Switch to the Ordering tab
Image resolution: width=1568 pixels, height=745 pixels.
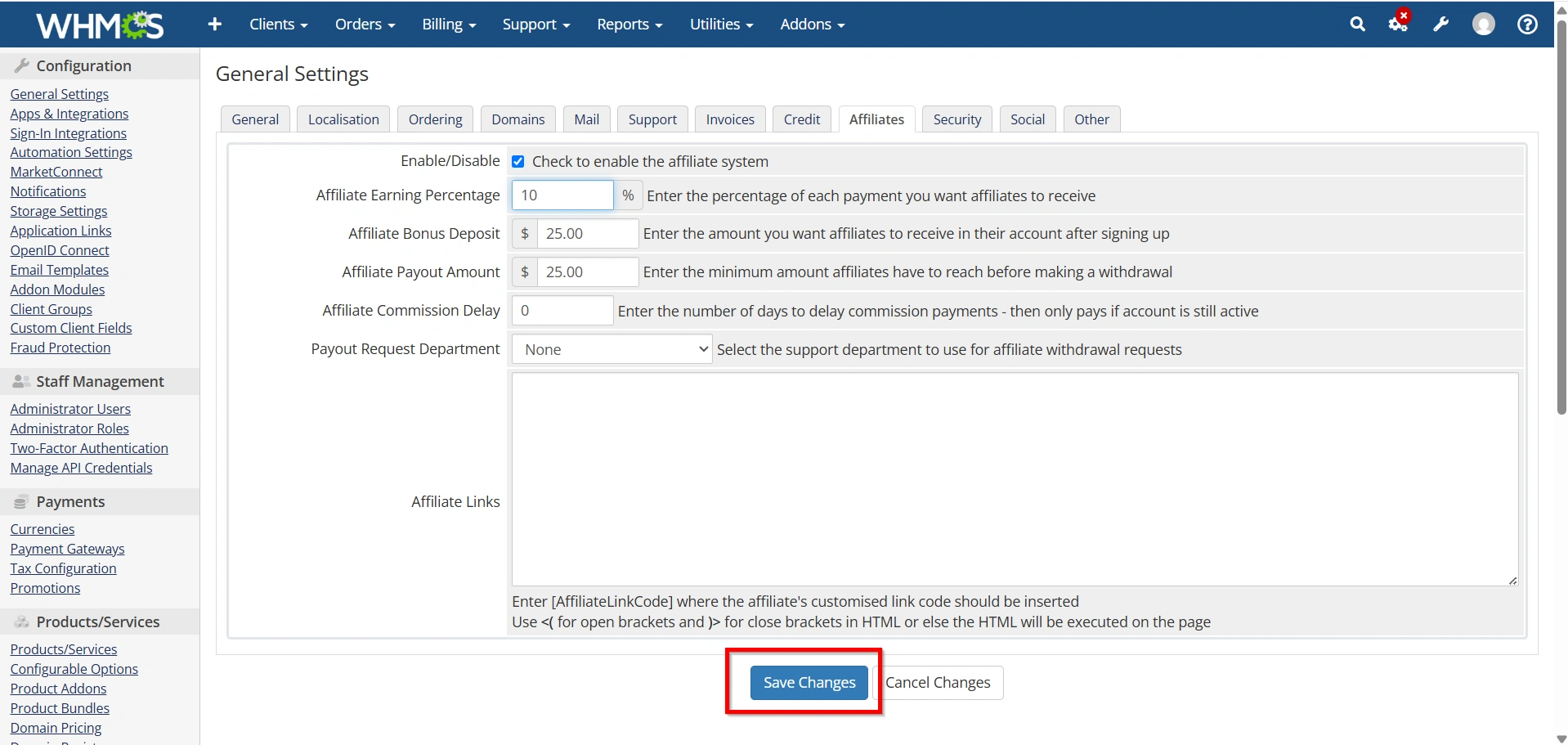(x=435, y=119)
